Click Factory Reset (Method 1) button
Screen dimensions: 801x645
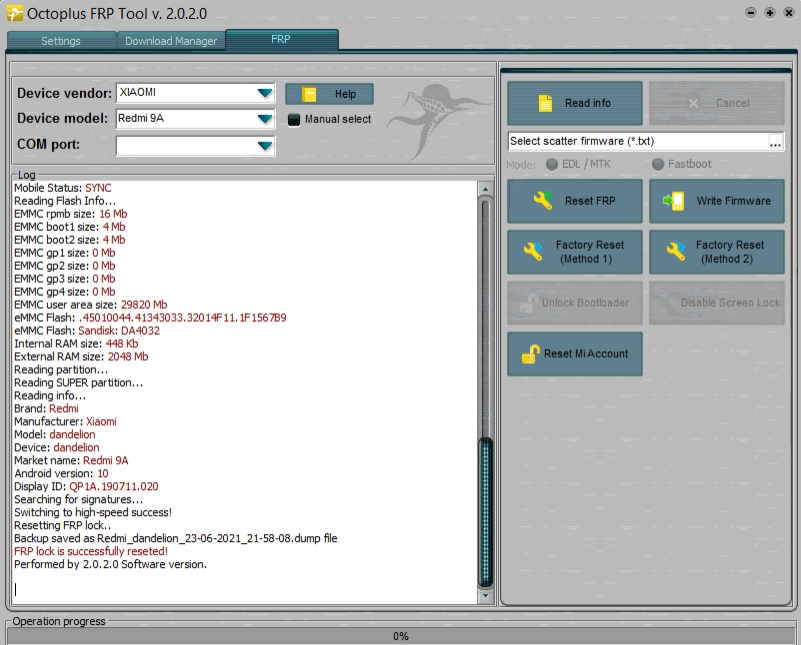575,252
